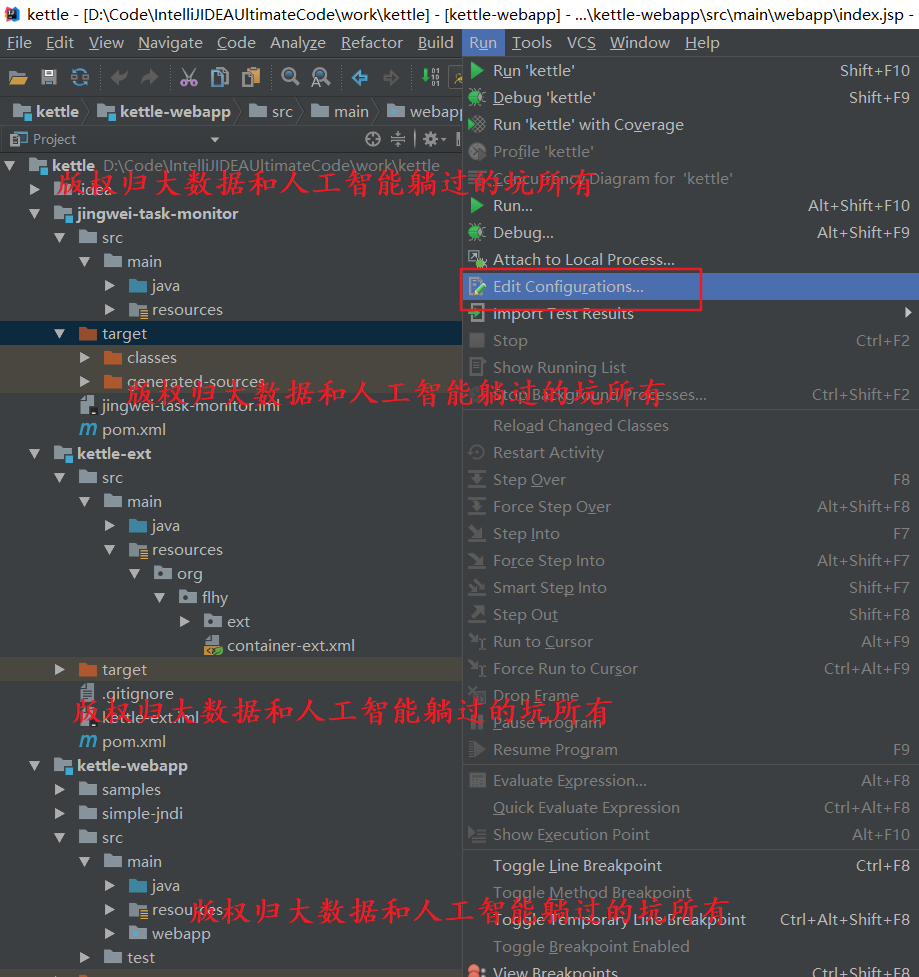Click the Redo arrow icon

(150, 77)
